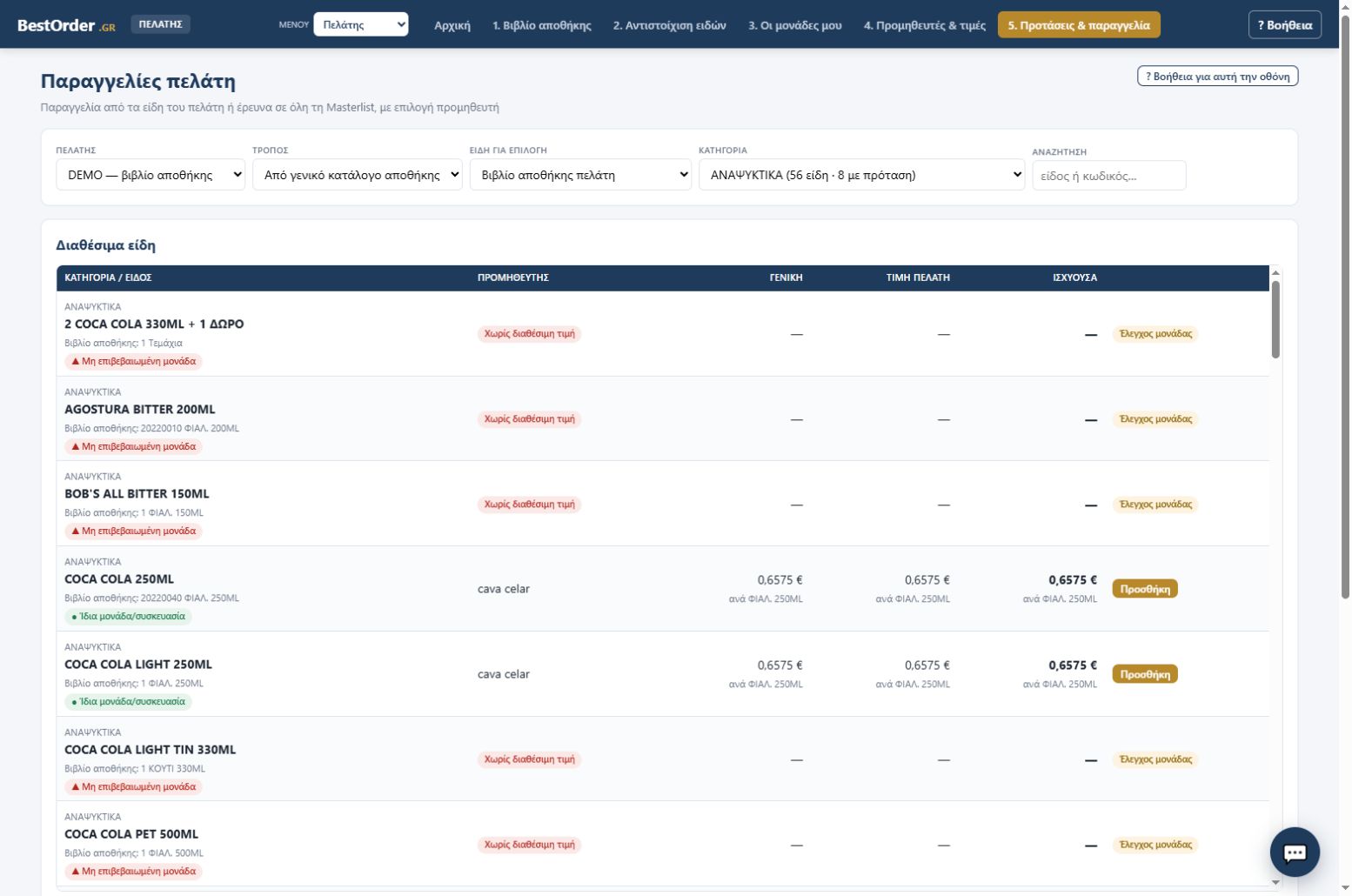This screenshot has height=896, width=1352.
Task: Click the ? Βοήθεια button
Action: [x=1285, y=24]
